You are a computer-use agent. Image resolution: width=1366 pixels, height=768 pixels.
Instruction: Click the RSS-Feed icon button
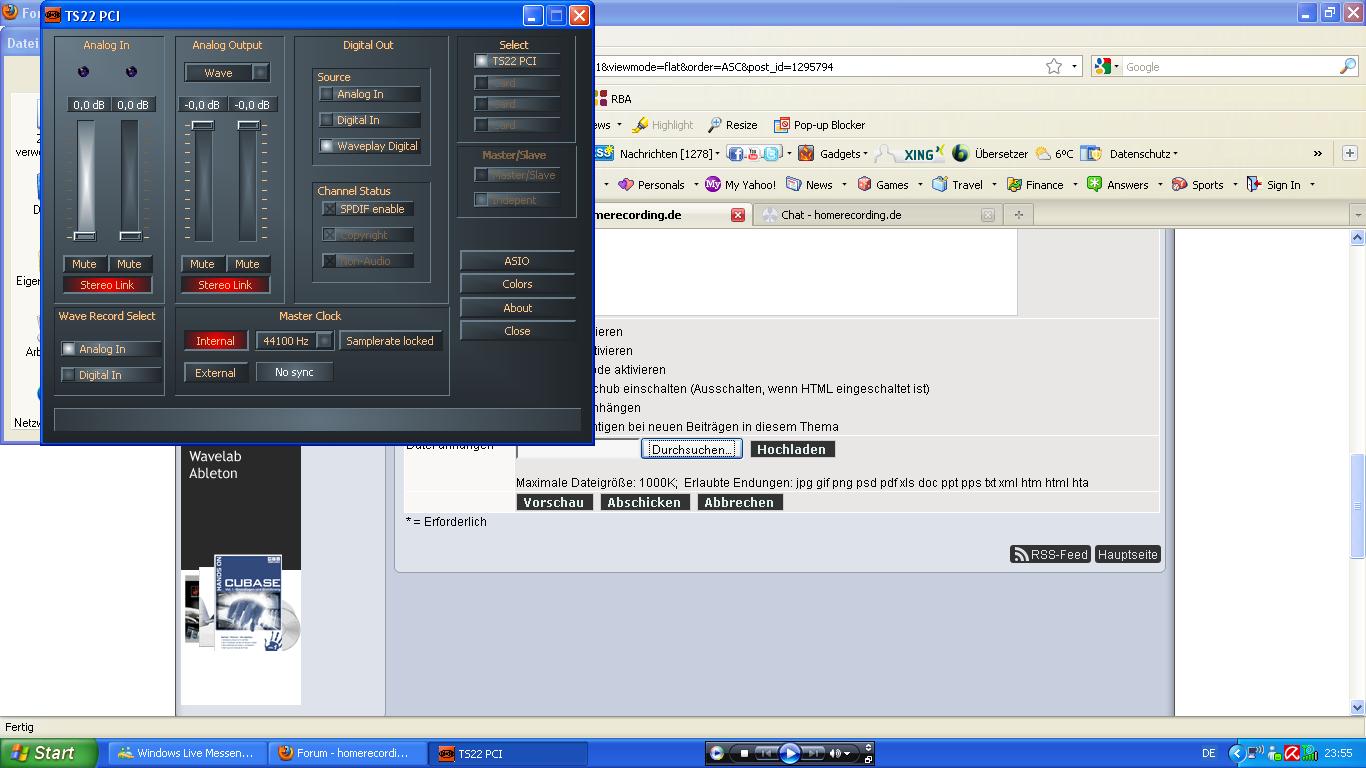click(1050, 554)
